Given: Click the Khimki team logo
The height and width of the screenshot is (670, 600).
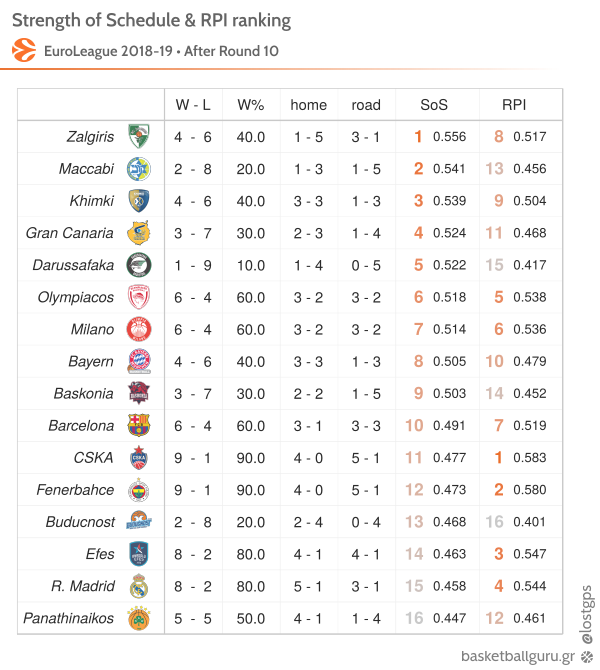Looking at the screenshot, I should 139,201.
